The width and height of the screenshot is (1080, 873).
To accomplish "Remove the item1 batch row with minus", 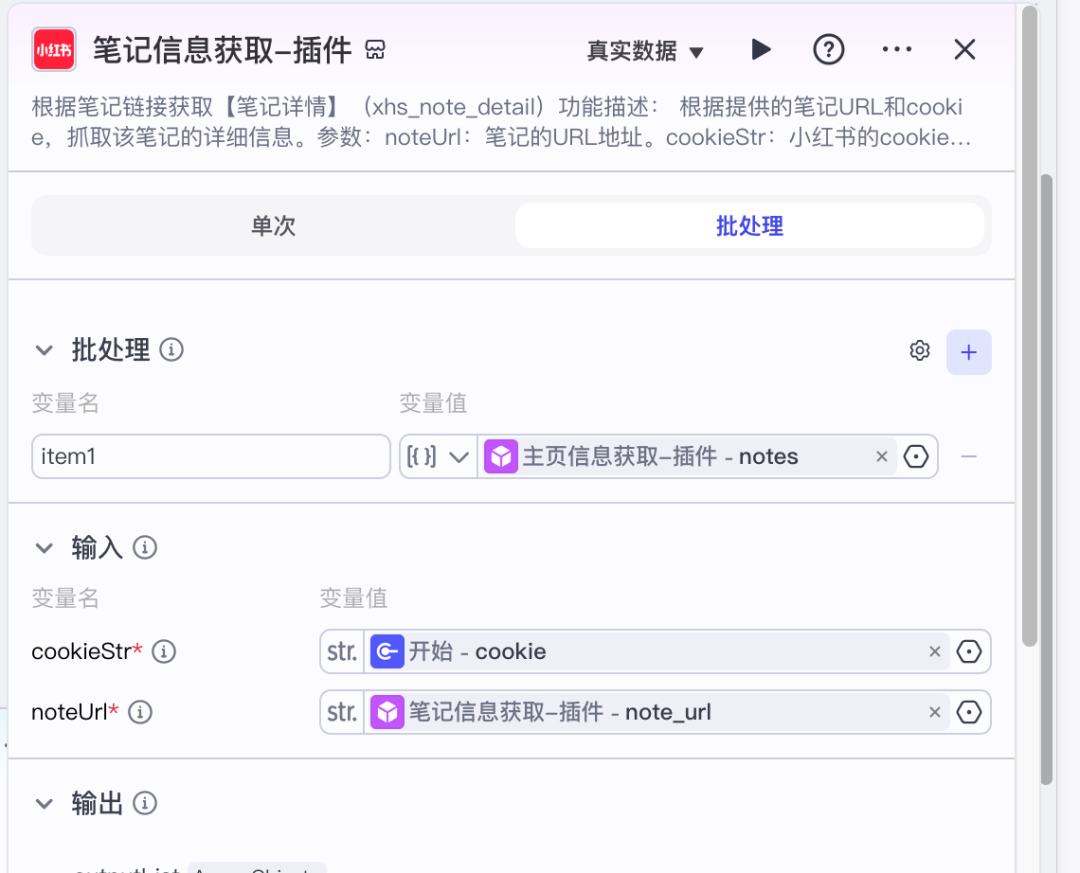I will tap(968, 456).
